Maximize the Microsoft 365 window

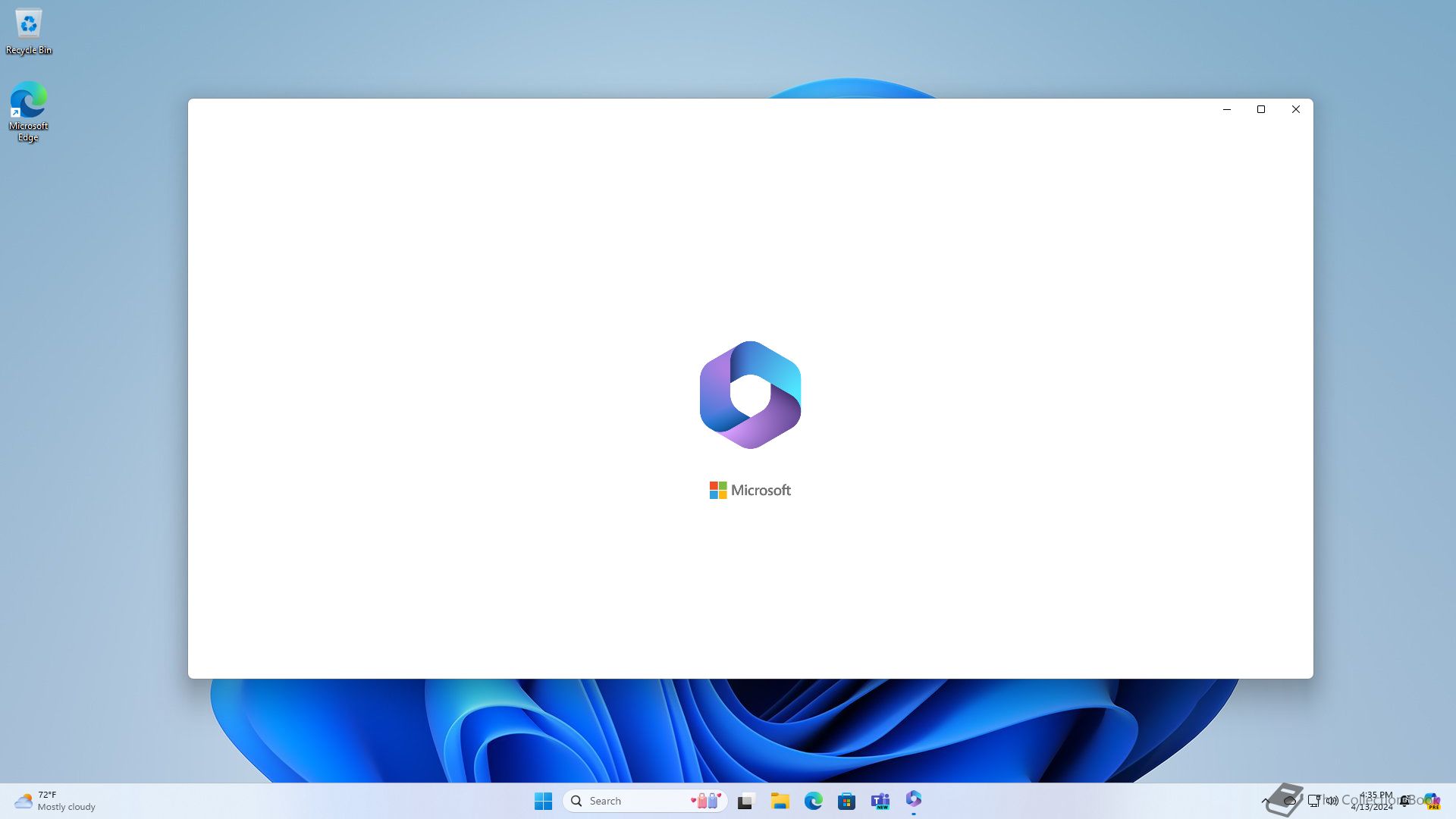[x=1261, y=109]
